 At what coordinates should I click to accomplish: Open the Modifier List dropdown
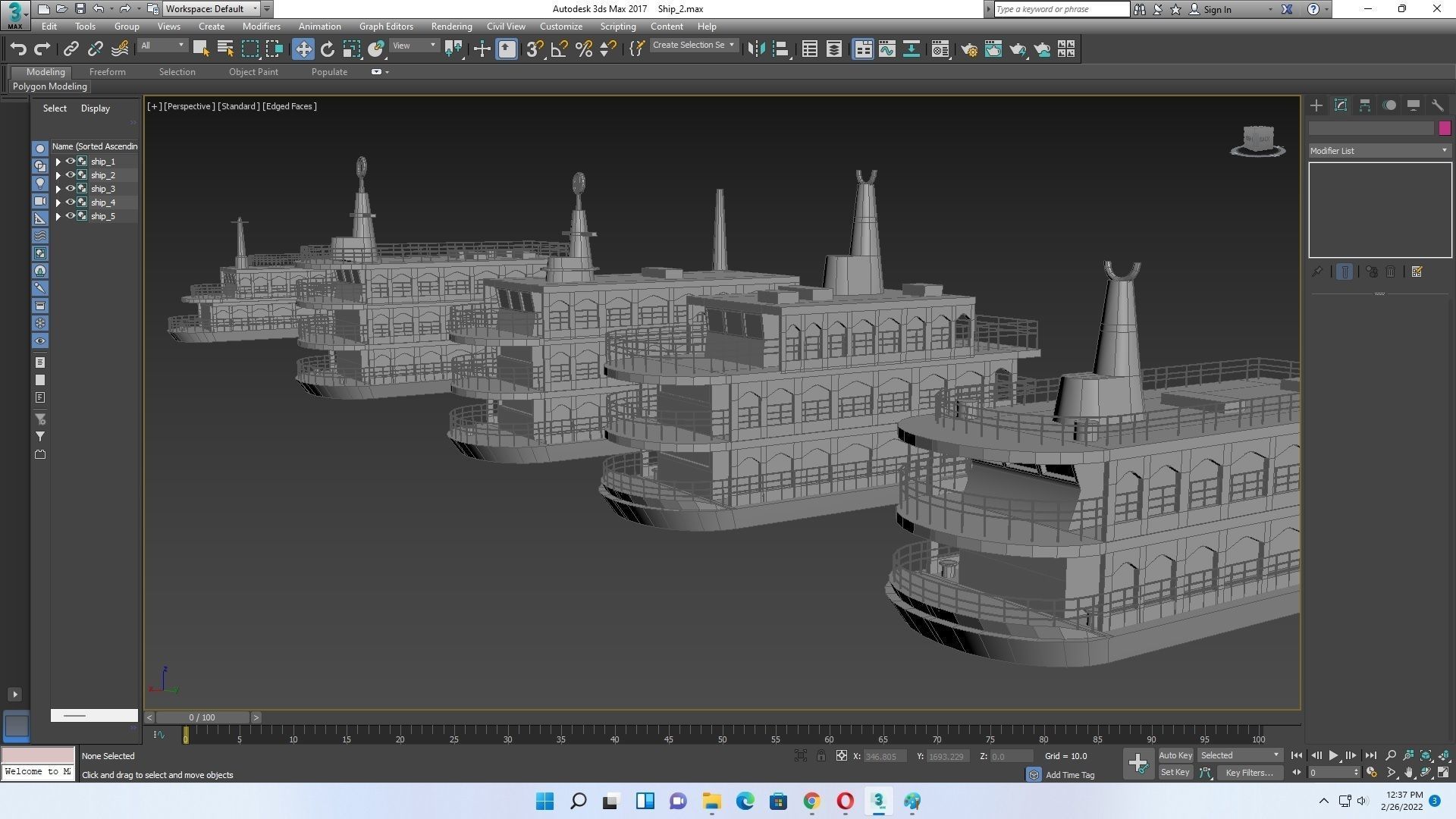(x=1379, y=151)
